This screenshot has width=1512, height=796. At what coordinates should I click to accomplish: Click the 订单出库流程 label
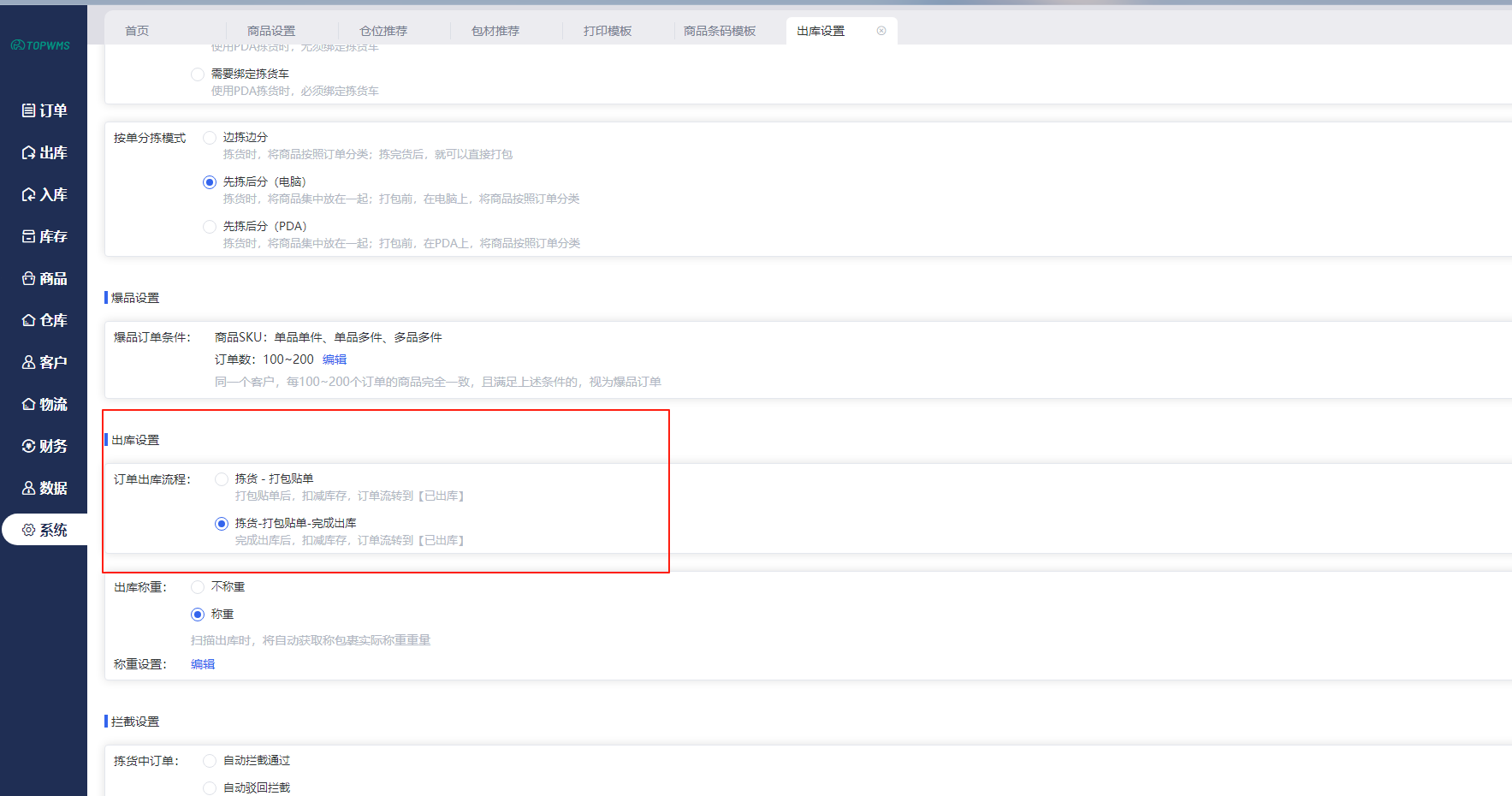click(152, 479)
